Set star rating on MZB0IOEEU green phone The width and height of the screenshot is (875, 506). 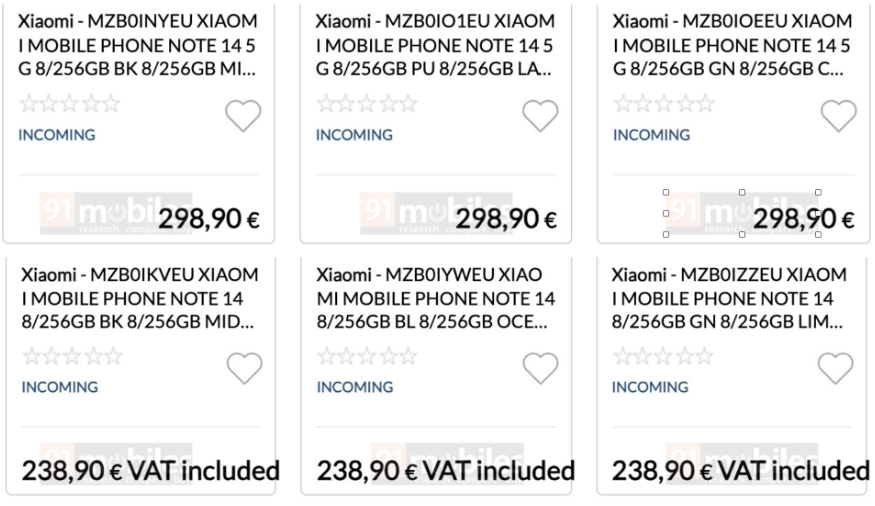coord(664,103)
